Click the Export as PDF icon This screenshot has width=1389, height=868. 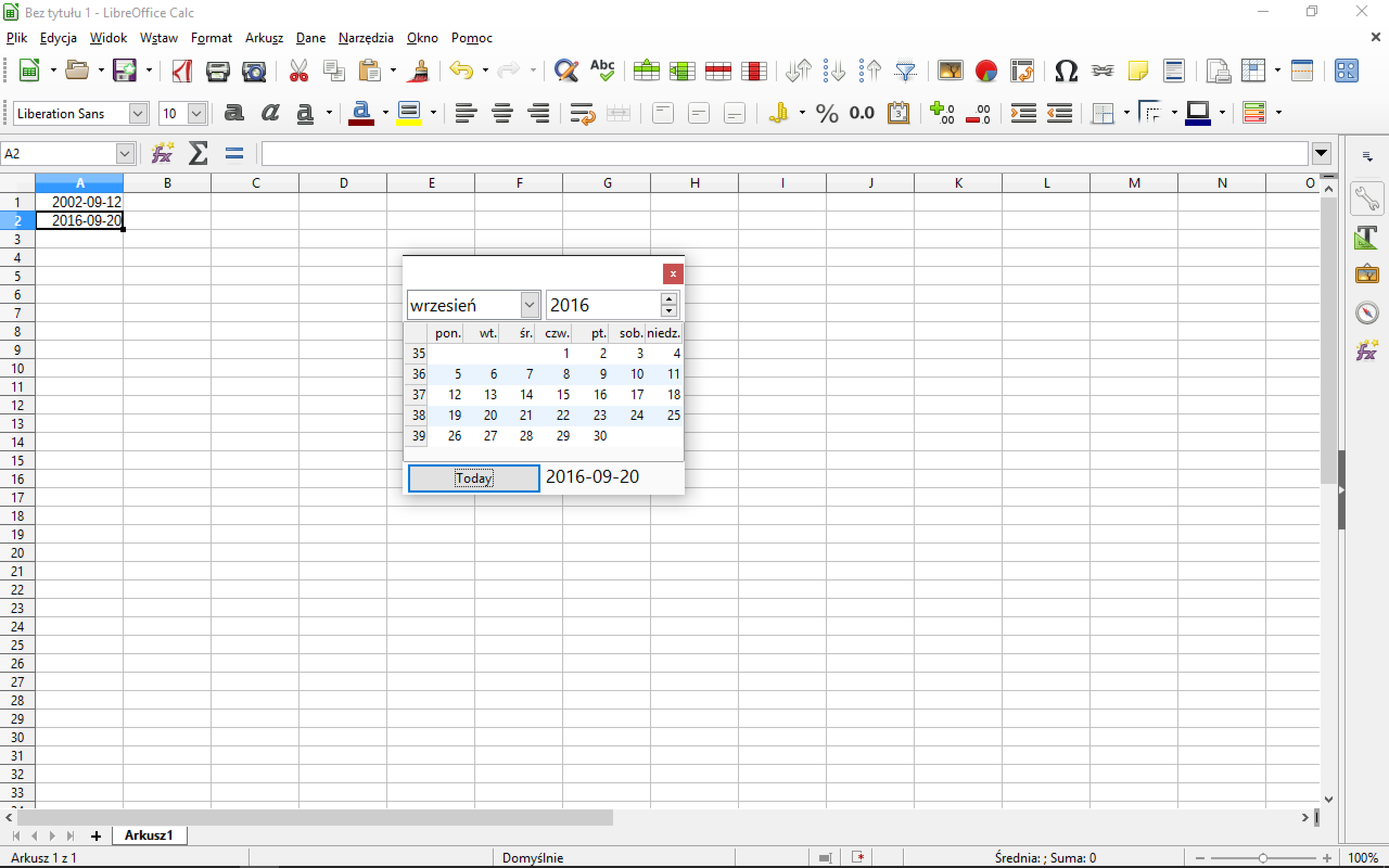[x=182, y=71]
